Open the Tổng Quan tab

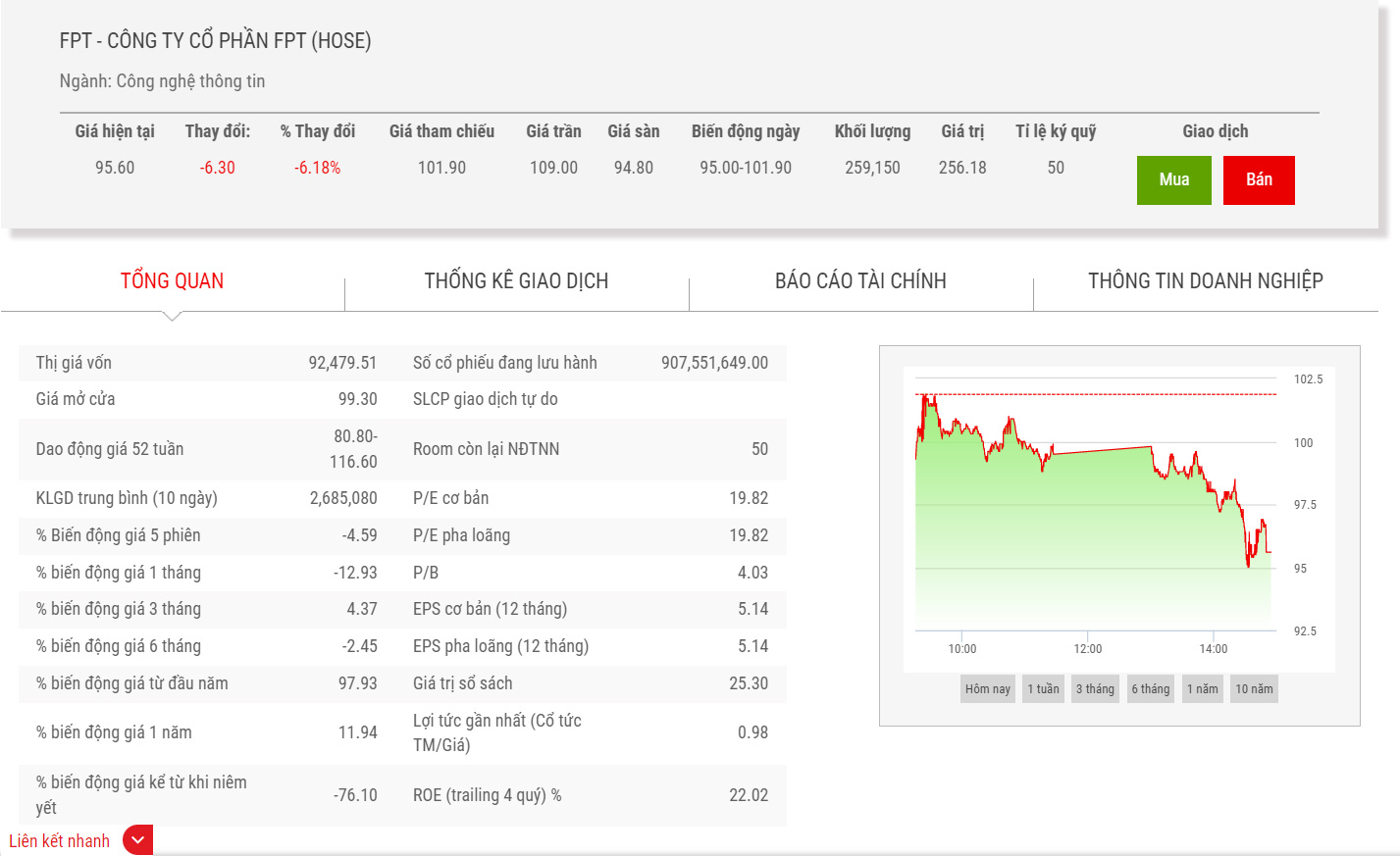click(172, 281)
